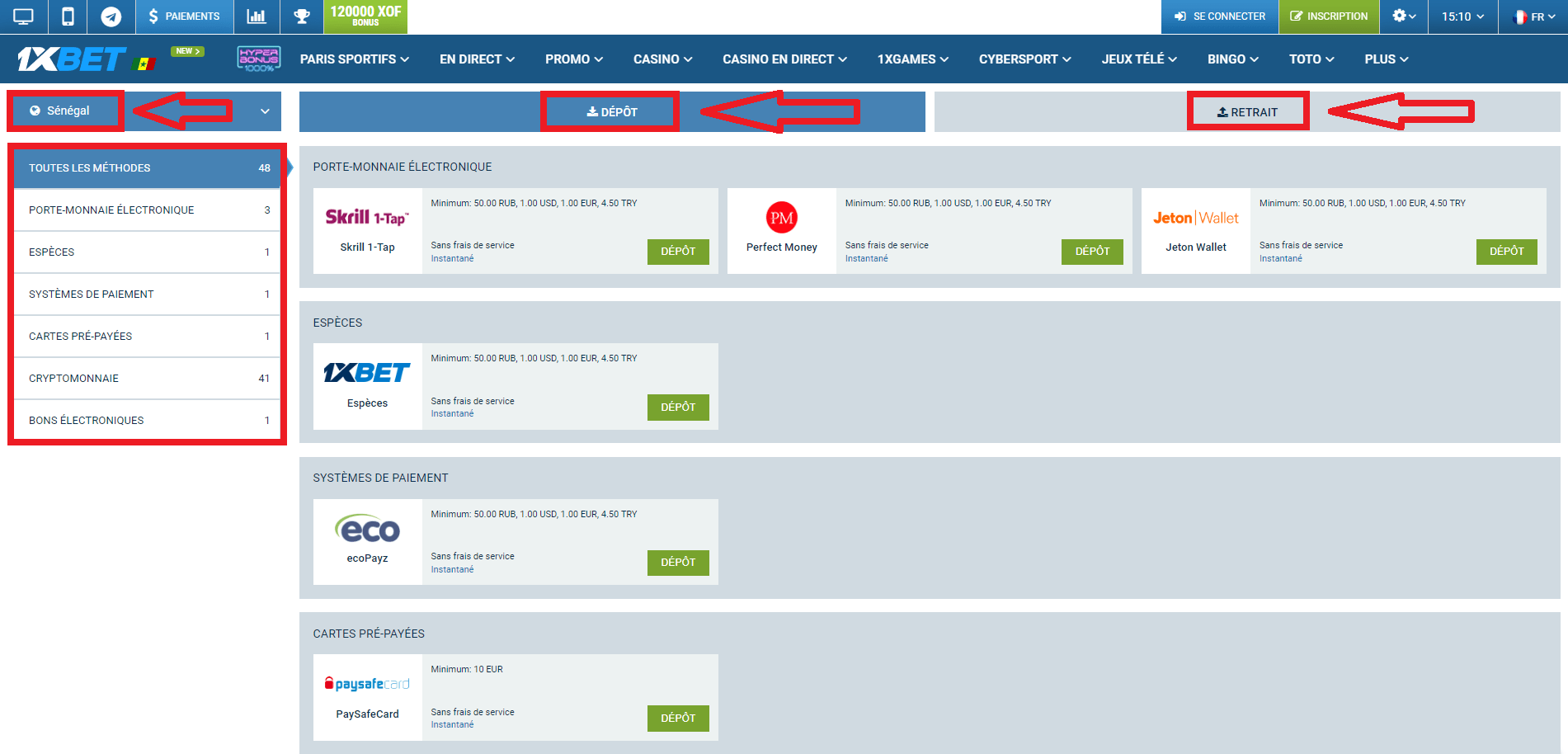Image resolution: width=1568 pixels, height=754 pixels.
Task: Select Bons électroniques category in sidebar
Action: [x=148, y=421]
